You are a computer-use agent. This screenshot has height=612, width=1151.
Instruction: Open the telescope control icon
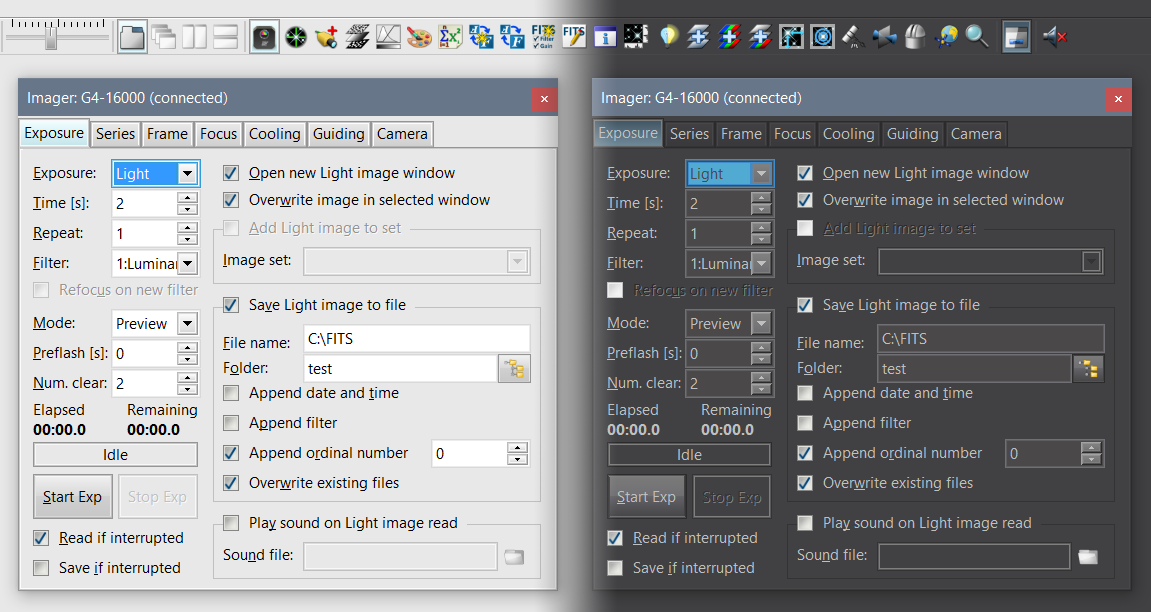coord(852,38)
